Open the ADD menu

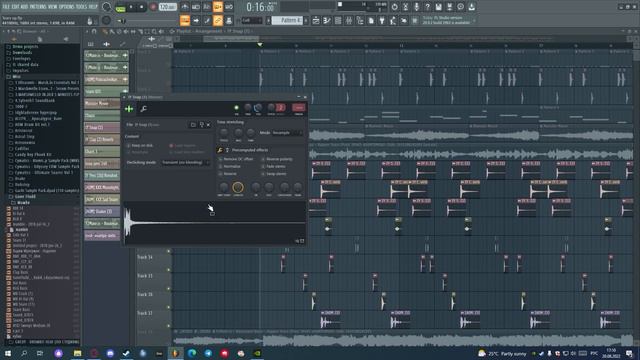[24, 7]
